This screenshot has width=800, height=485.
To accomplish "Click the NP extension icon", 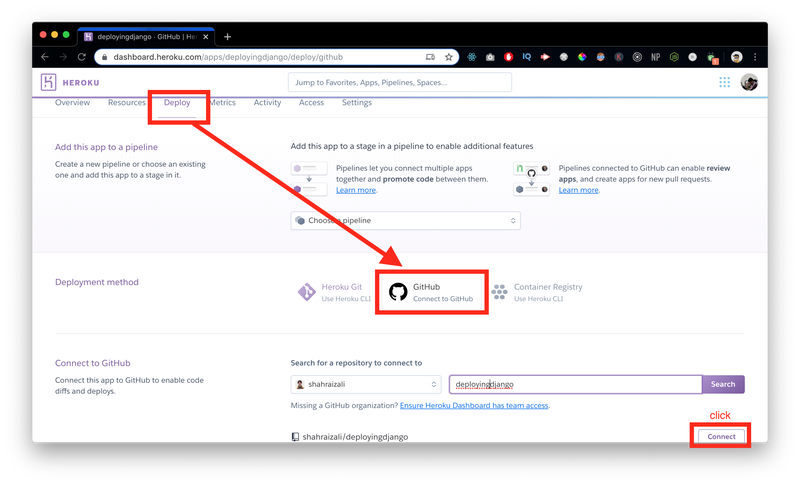I will coord(655,57).
